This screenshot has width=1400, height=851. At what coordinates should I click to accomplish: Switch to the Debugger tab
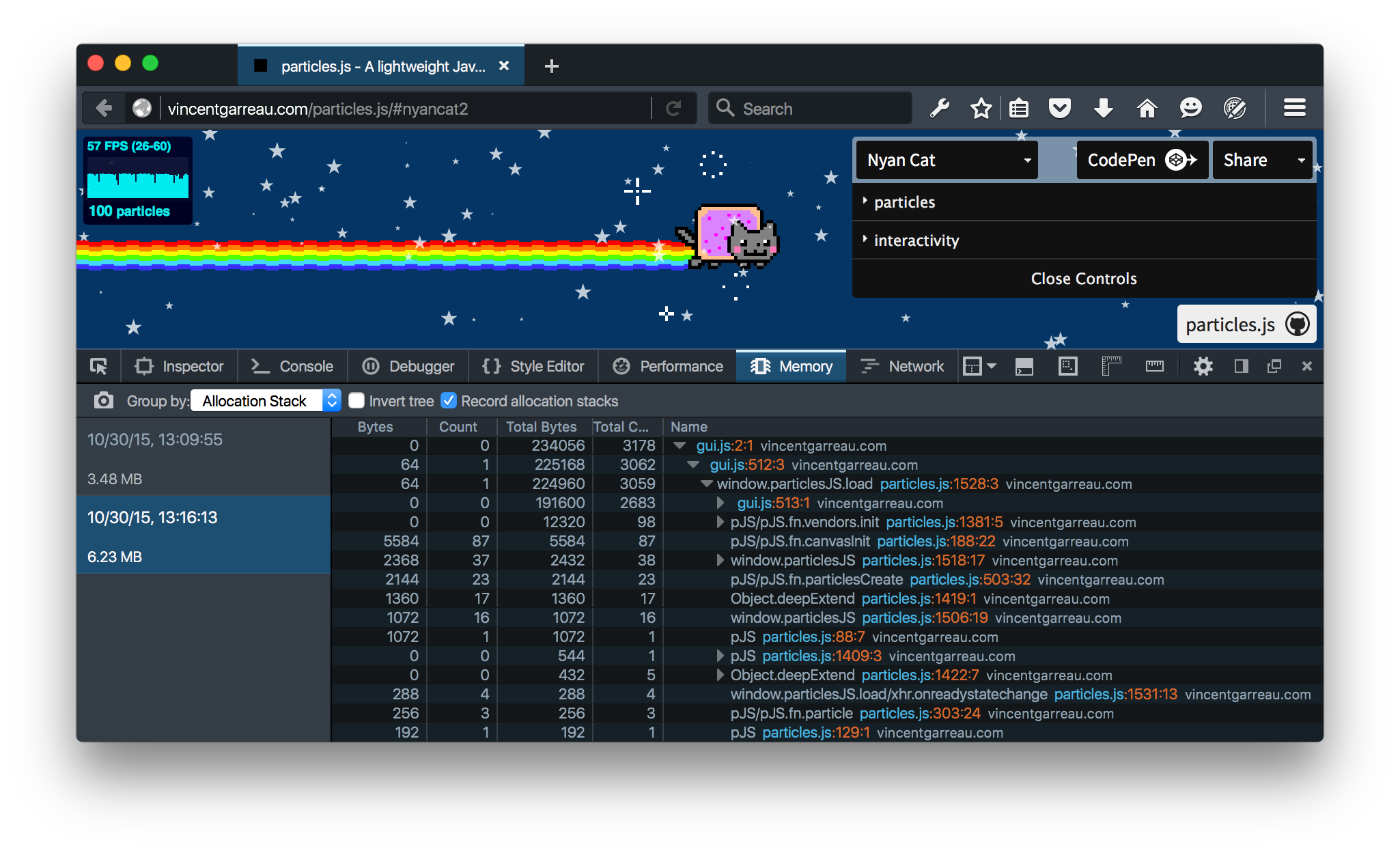(x=408, y=366)
